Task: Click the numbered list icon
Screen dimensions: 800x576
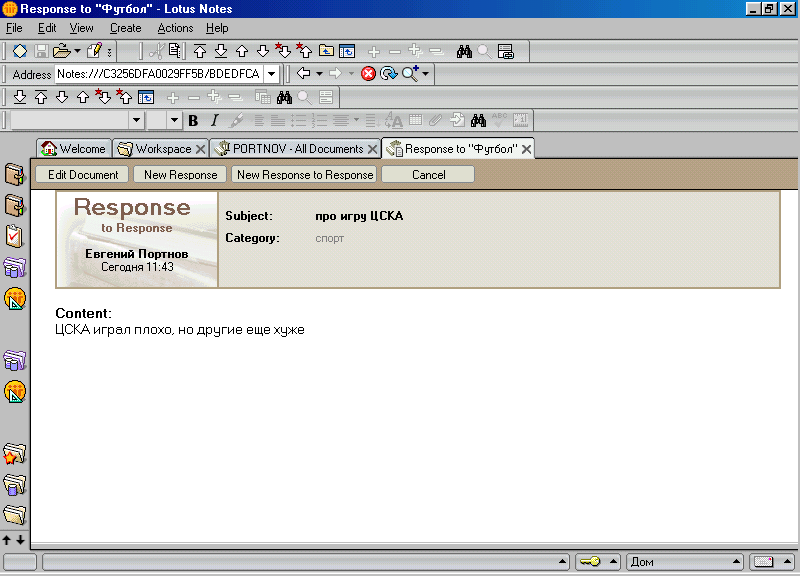Action: tap(319, 120)
